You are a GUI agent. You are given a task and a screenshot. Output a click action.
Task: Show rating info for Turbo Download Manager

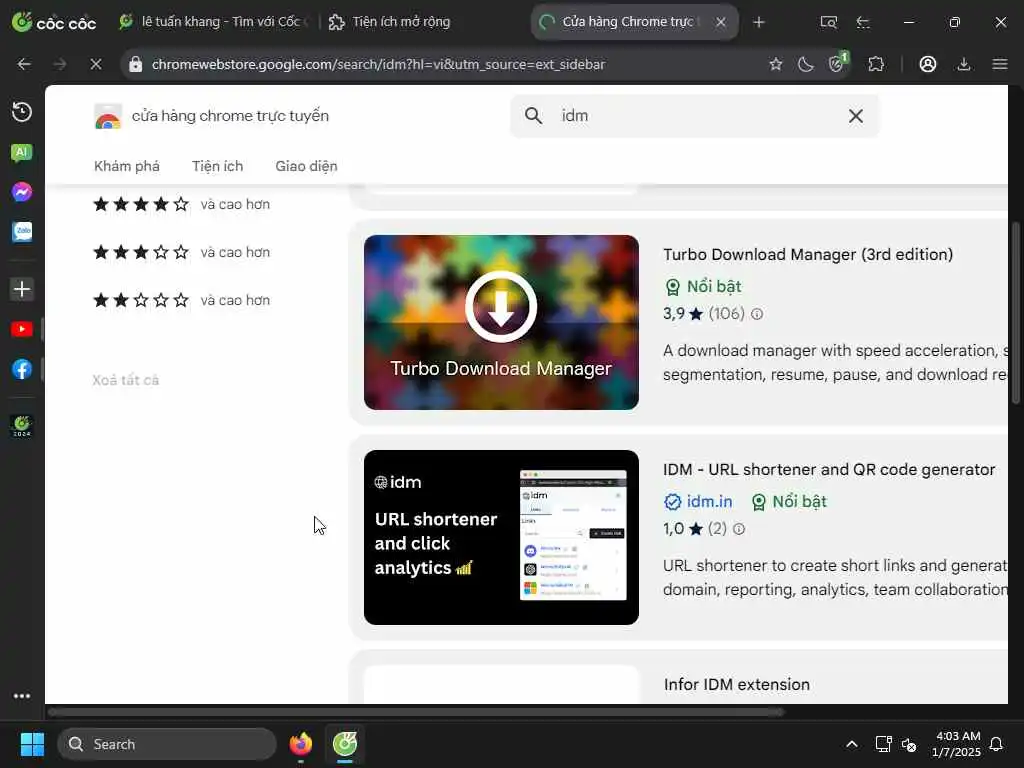[x=757, y=314]
